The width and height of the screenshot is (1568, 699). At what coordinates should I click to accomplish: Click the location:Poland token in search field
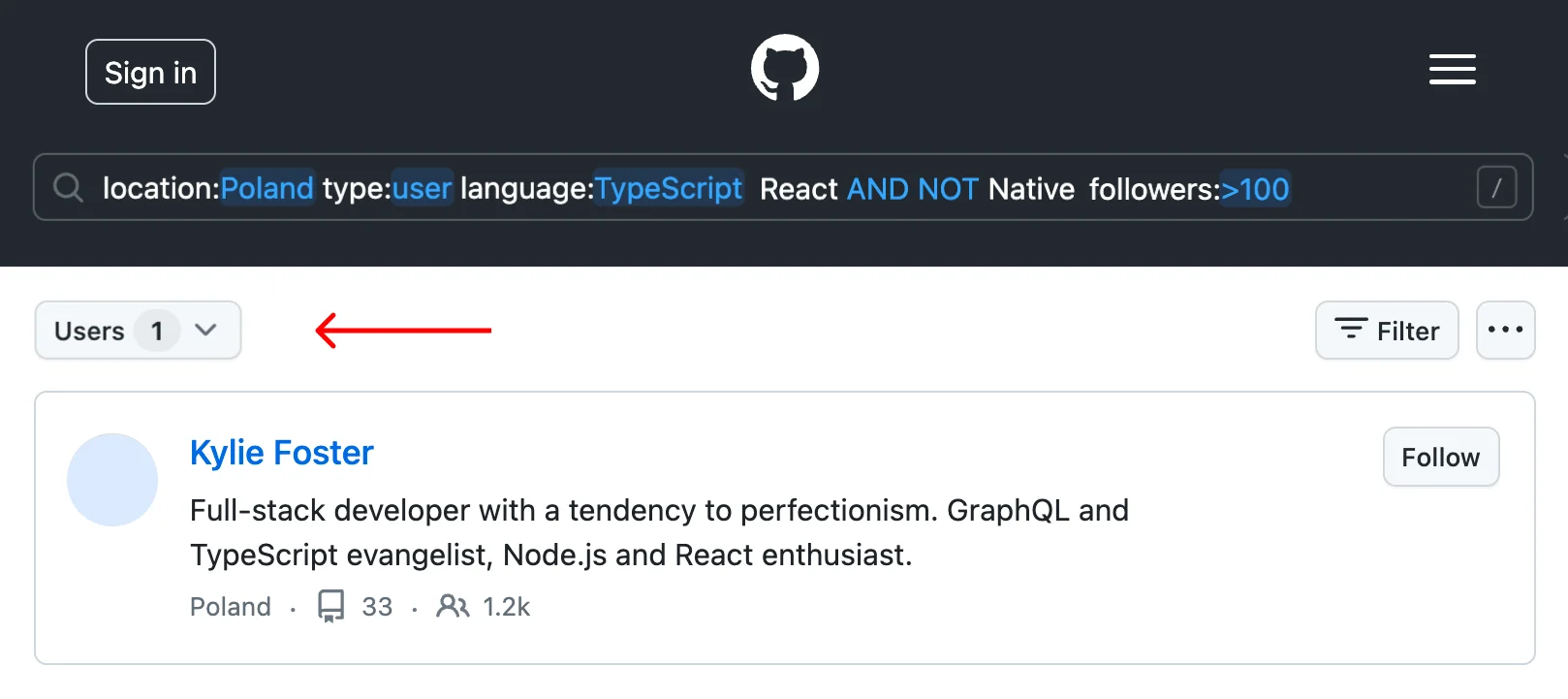click(x=208, y=188)
